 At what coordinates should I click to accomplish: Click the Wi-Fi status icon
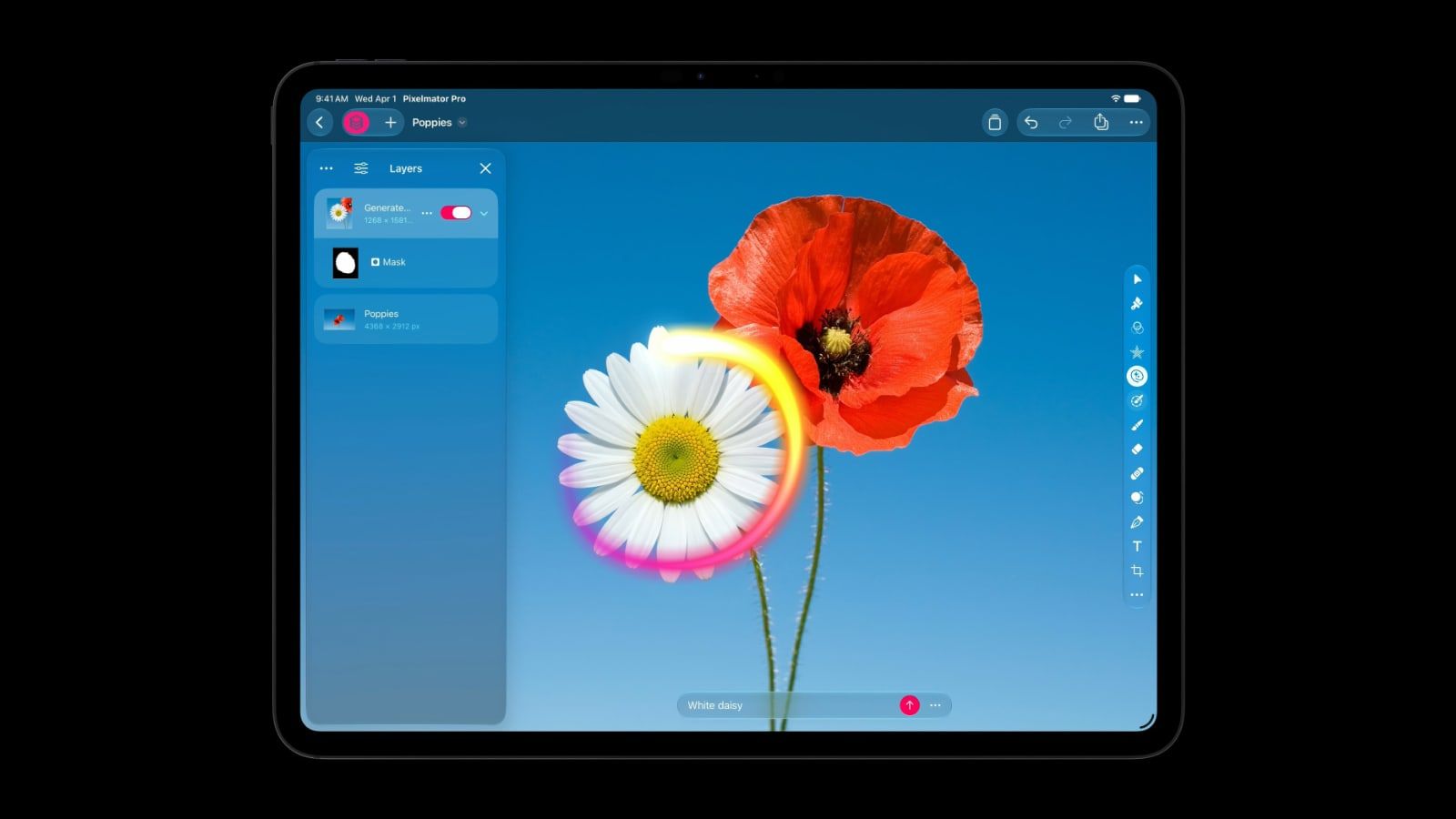[1115, 98]
